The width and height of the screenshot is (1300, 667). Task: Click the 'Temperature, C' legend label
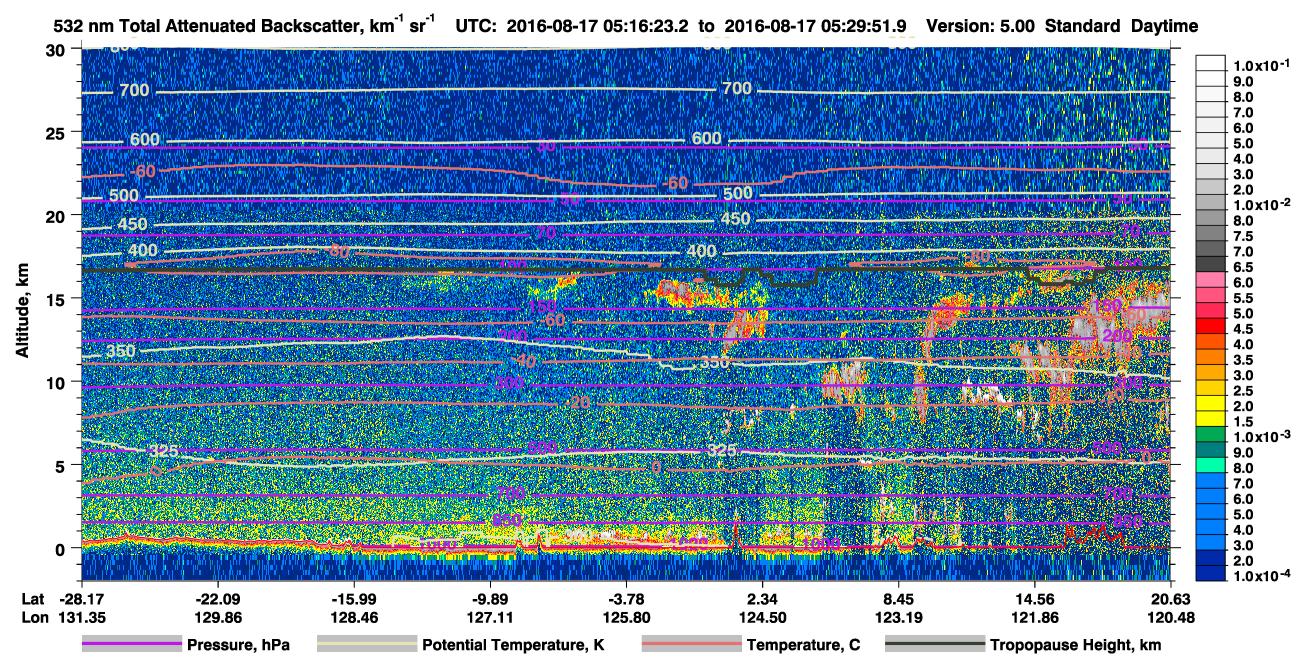click(803, 645)
